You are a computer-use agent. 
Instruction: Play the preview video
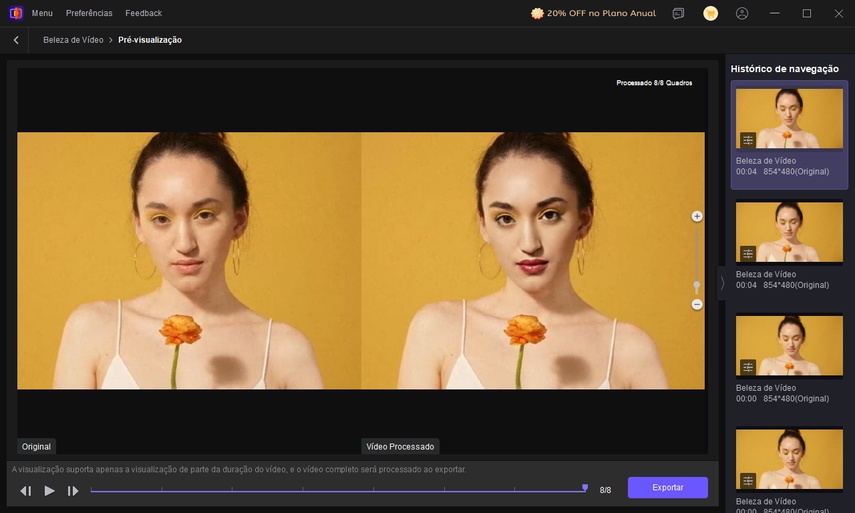[x=49, y=491]
